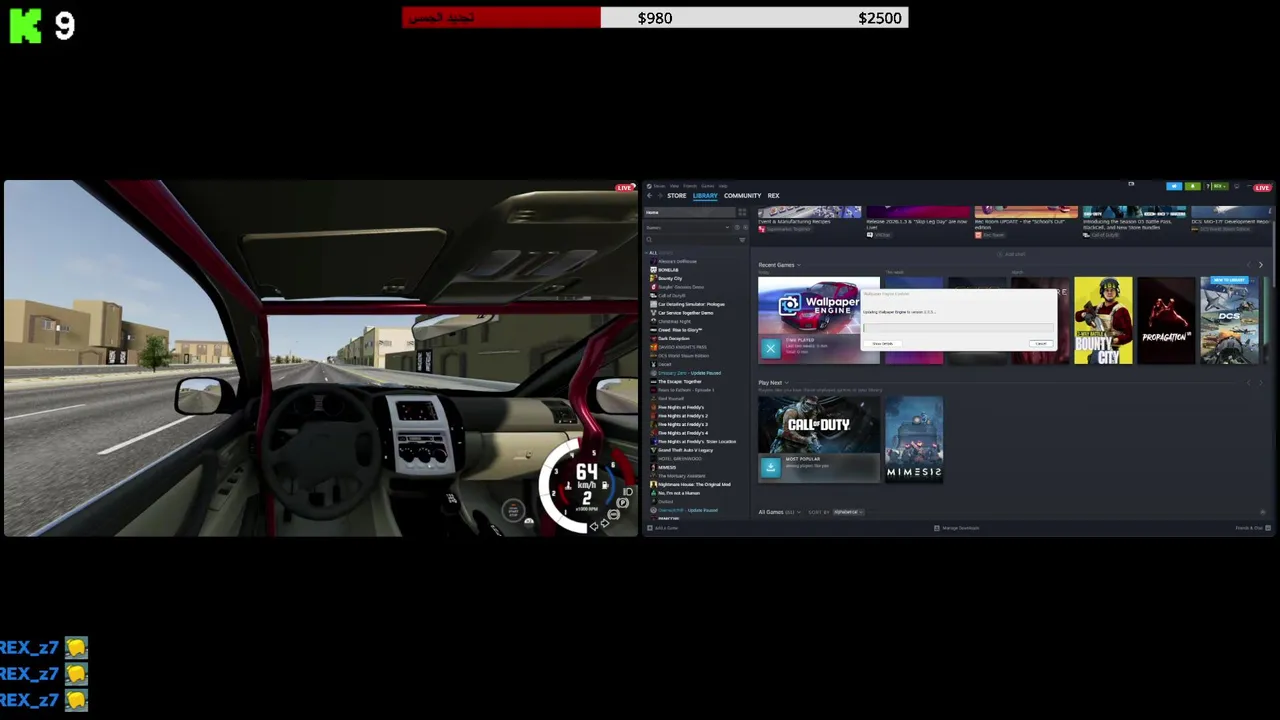Viewport: 1280px width, 720px height.
Task: Click Show Details in updater dialog
Action: pos(882,343)
